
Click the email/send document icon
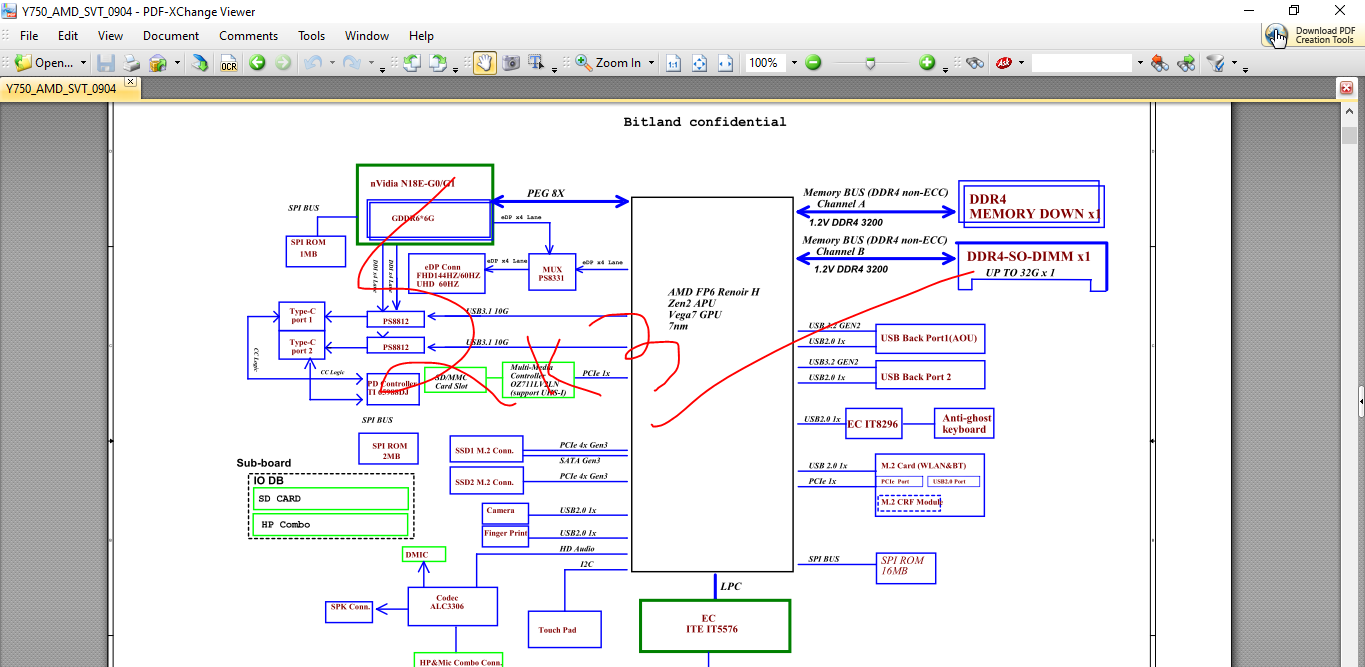tap(200, 62)
